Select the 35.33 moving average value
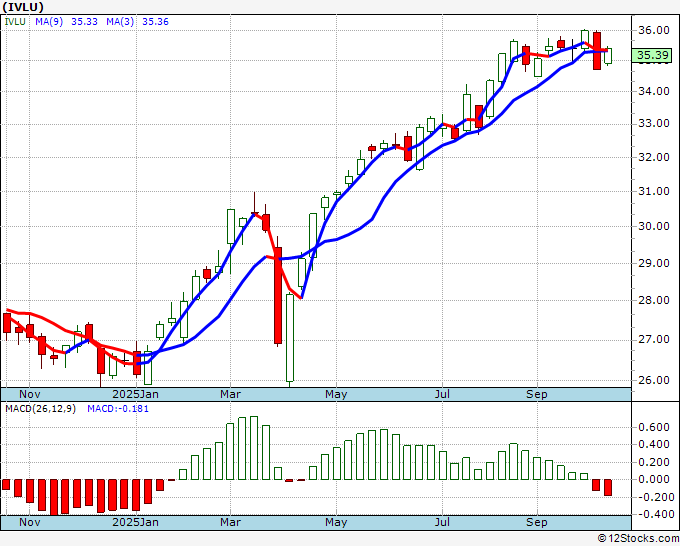680x546 pixels. [84, 22]
